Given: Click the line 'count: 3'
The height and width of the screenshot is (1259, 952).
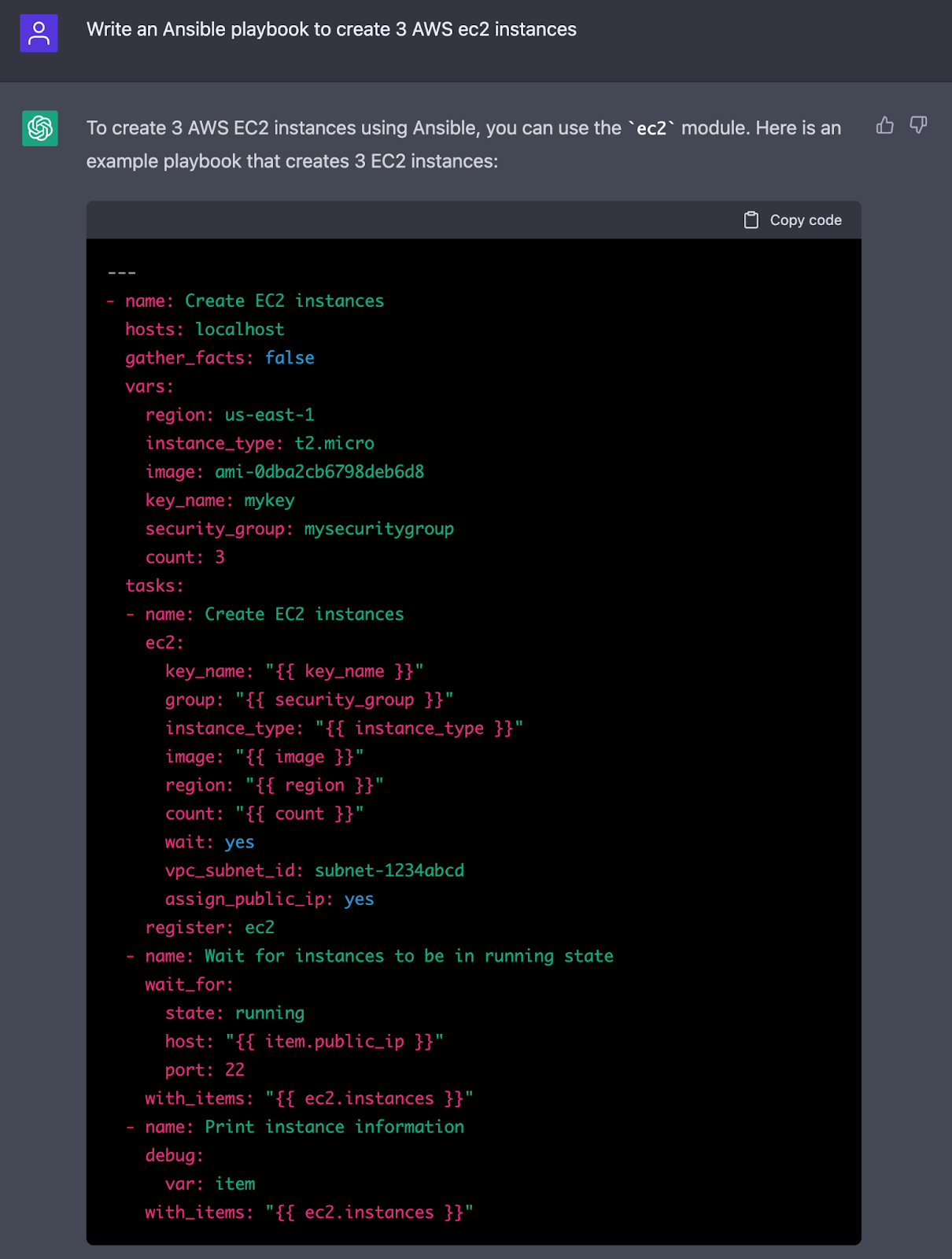Looking at the screenshot, I should tap(185, 557).
